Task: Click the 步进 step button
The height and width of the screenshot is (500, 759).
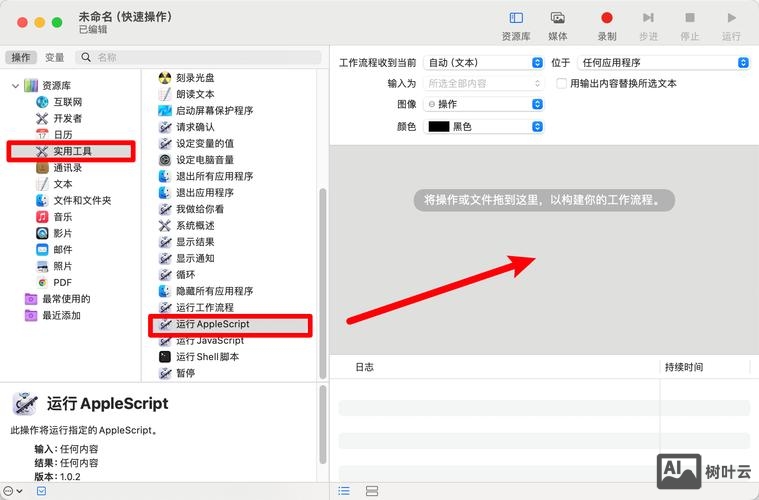Action: coord(648,26)
